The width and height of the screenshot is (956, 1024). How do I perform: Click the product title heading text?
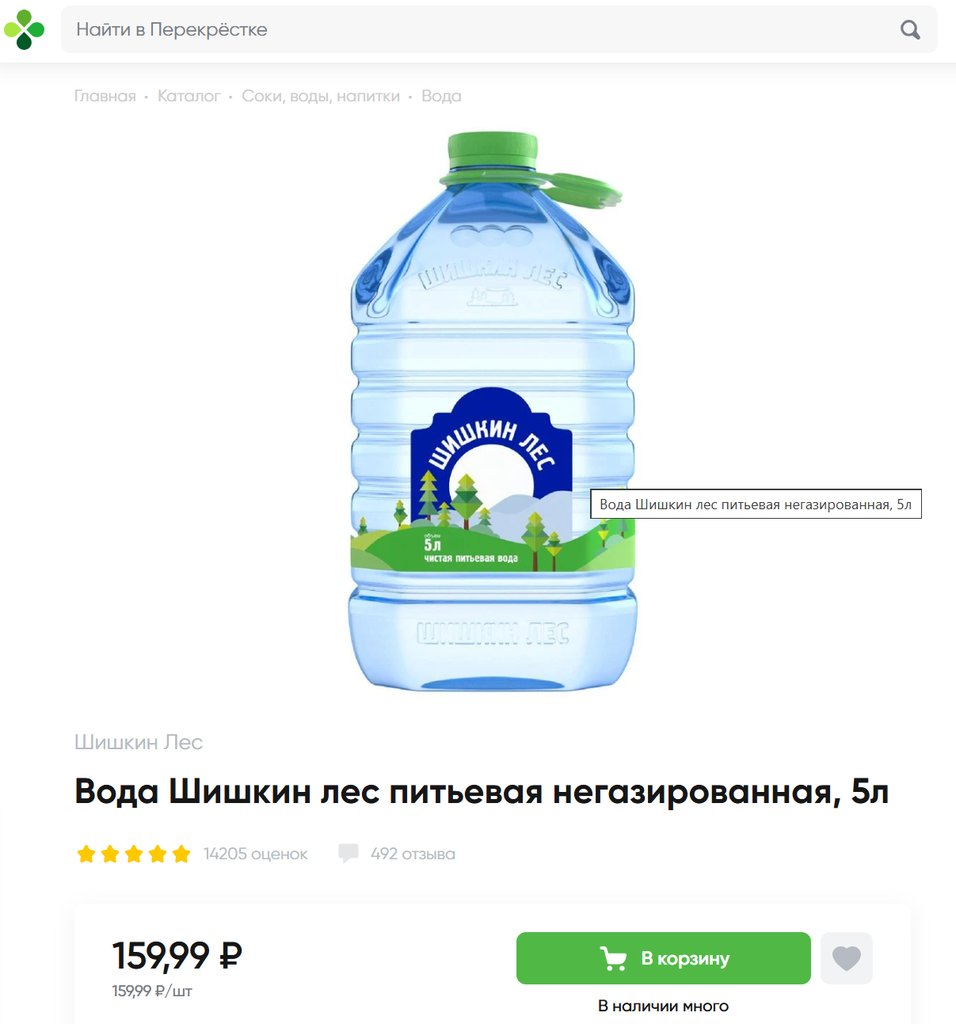[x=481, y=792]
